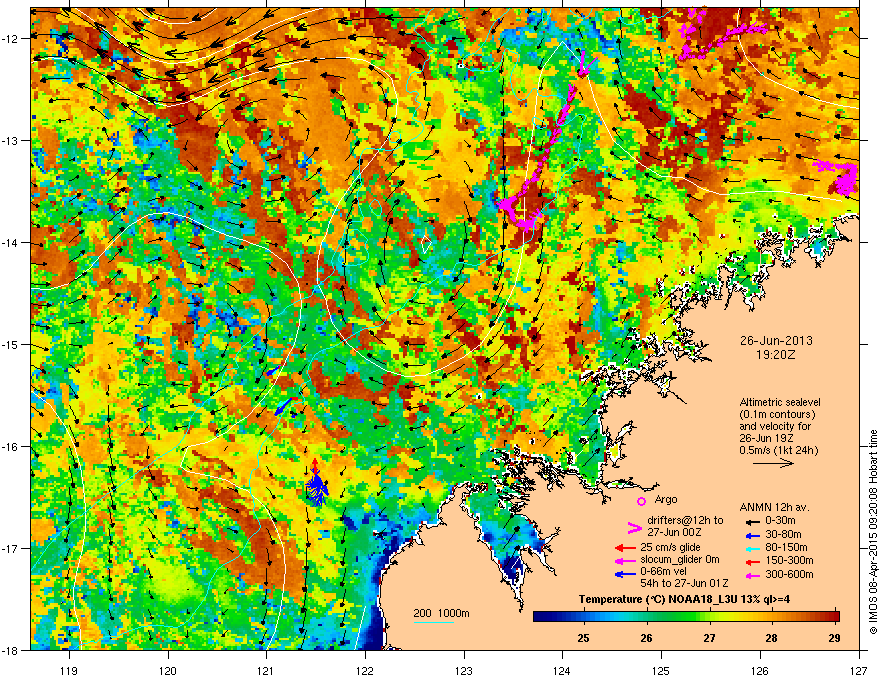Click the latitude axis label -15

pos(11,344)
